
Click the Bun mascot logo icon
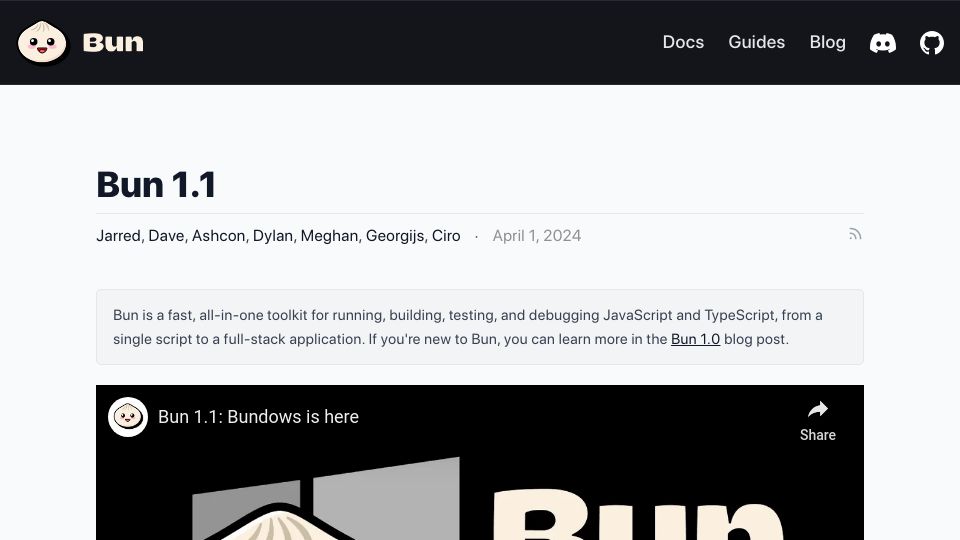[x=42, y=42]
